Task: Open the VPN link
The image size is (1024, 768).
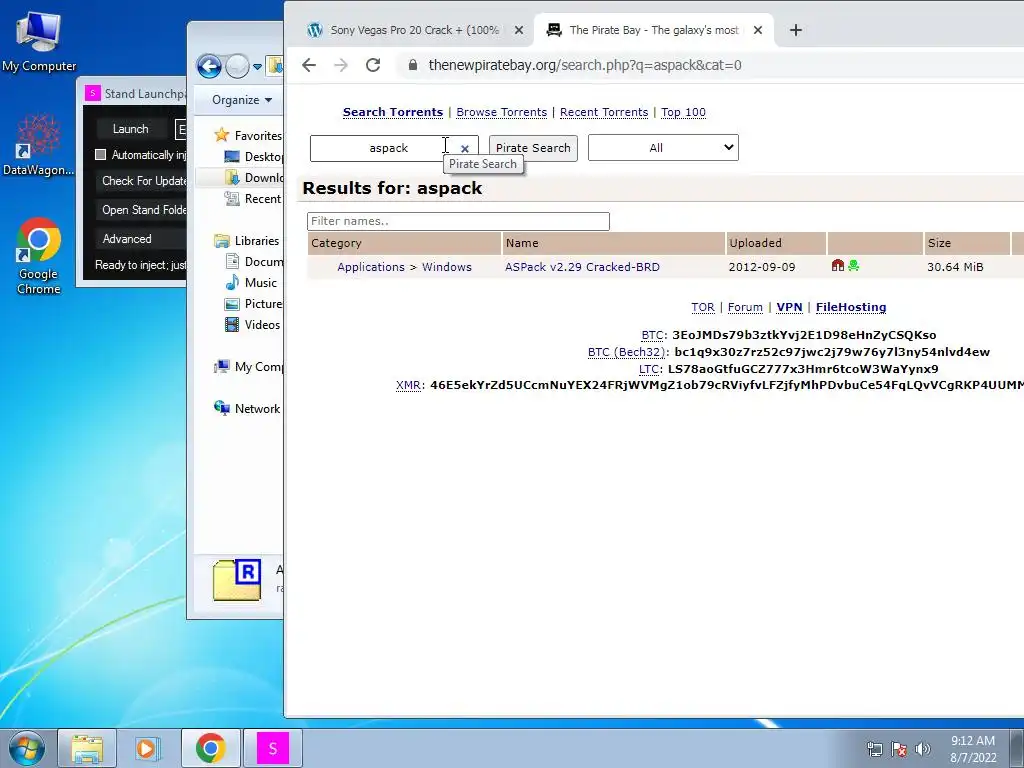Action: tap(789, 307)
